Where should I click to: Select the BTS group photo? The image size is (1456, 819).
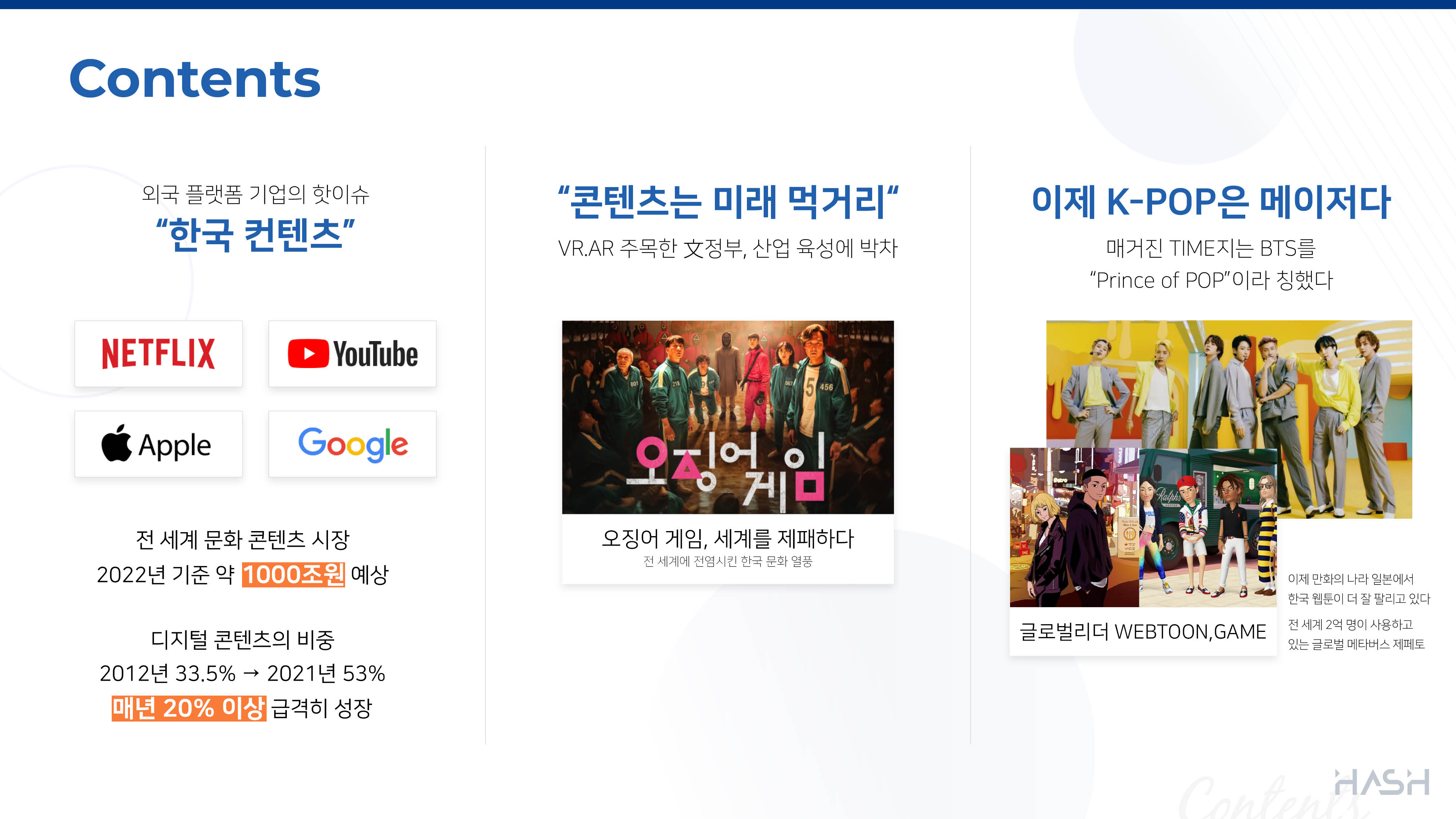click(x=1229, y=419)
